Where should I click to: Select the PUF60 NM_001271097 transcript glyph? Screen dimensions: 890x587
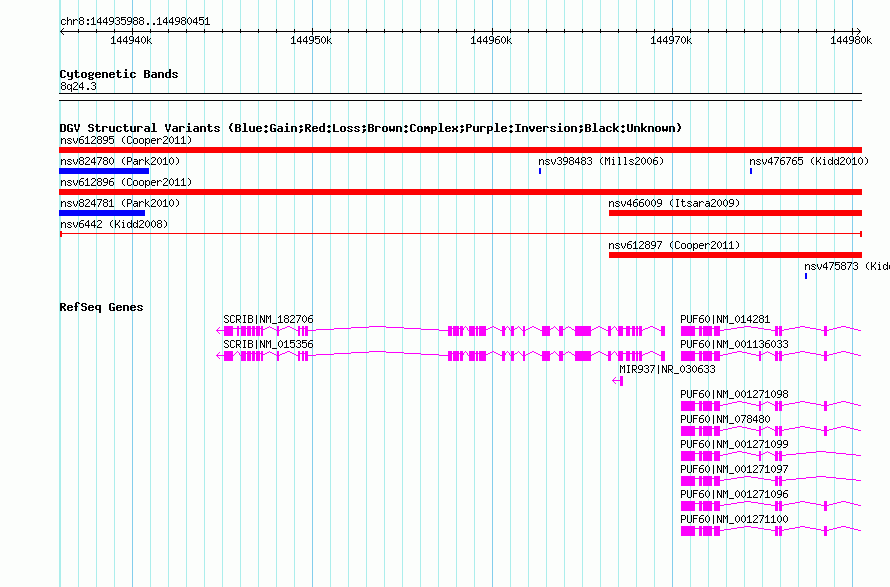(771, 481)
